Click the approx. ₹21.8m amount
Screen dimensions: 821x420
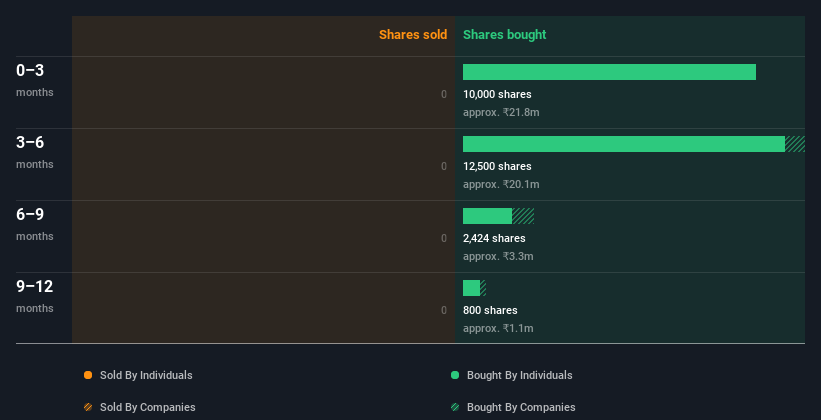click(501, 113)
